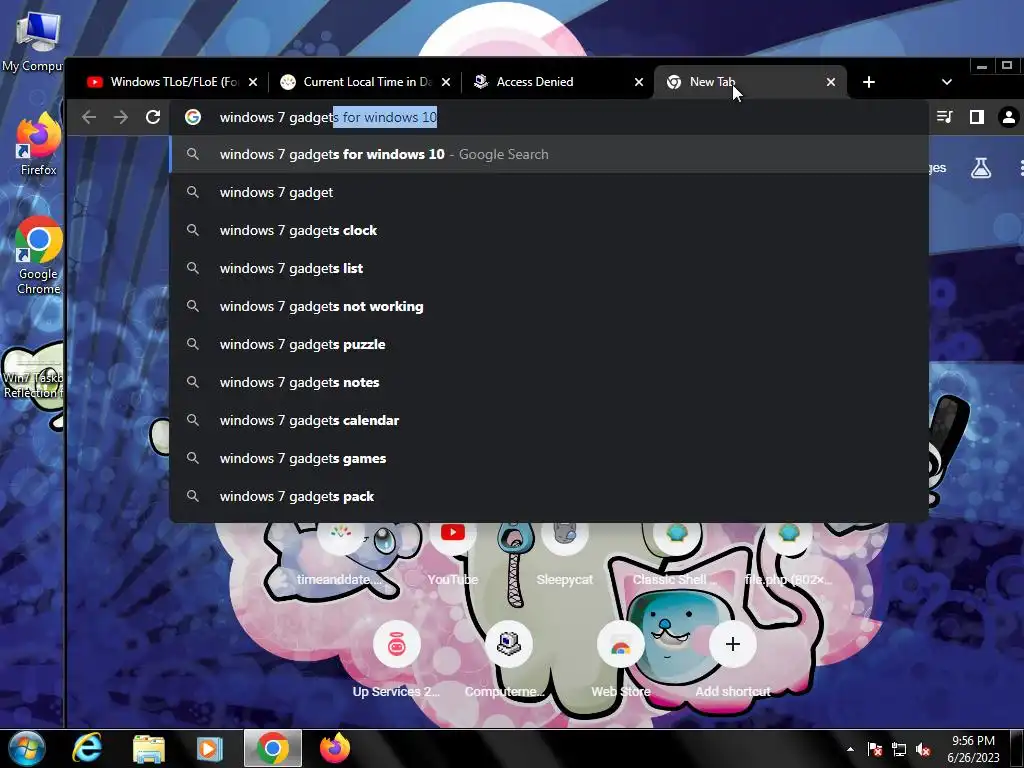Image resolution: width=1024 pixels, height=768 pixels.
Task: Go forward with the forward arrow
Action: click(121, 117)
